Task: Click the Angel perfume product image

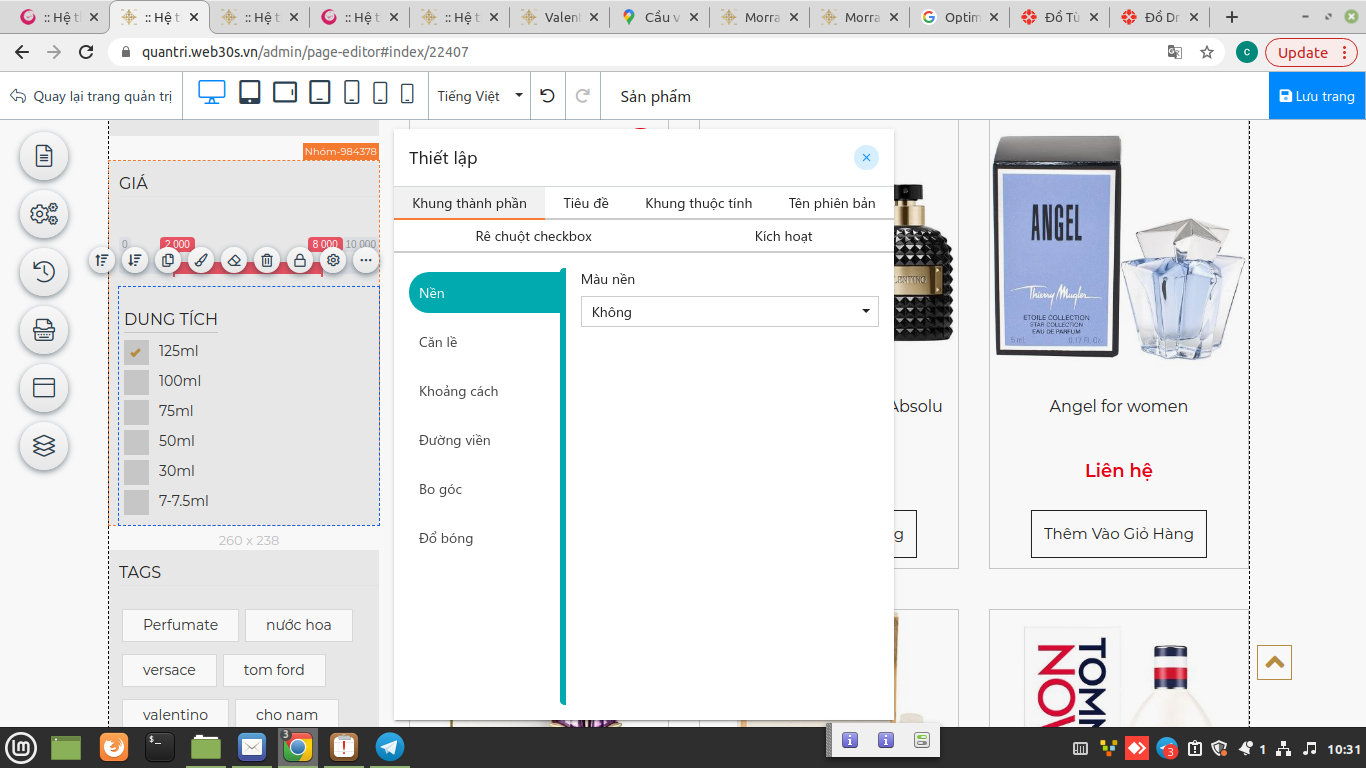Action: [1119, 247]
